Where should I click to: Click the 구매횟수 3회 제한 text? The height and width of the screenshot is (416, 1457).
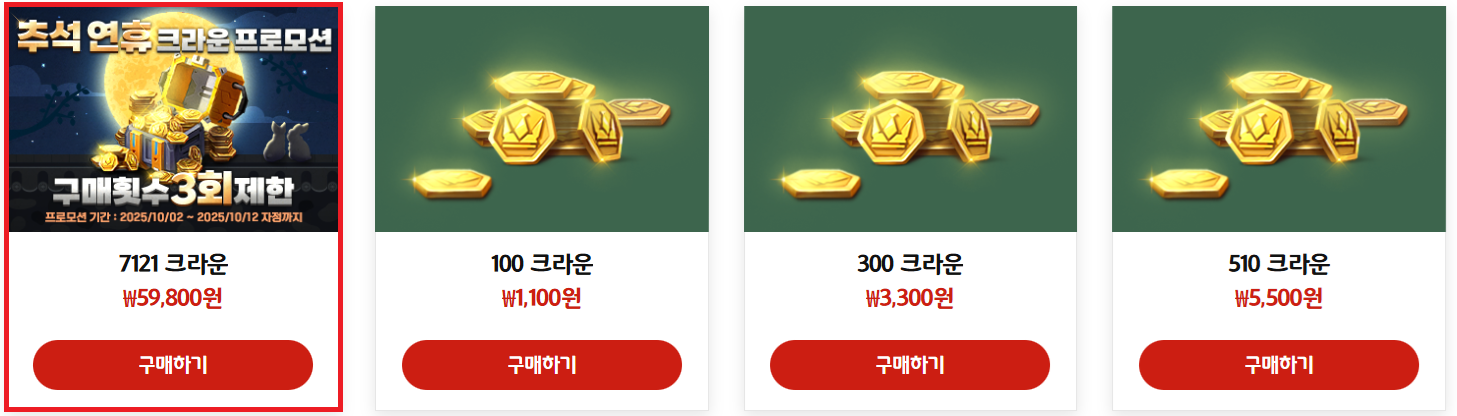pyautogui.click(x=173, y=188)
